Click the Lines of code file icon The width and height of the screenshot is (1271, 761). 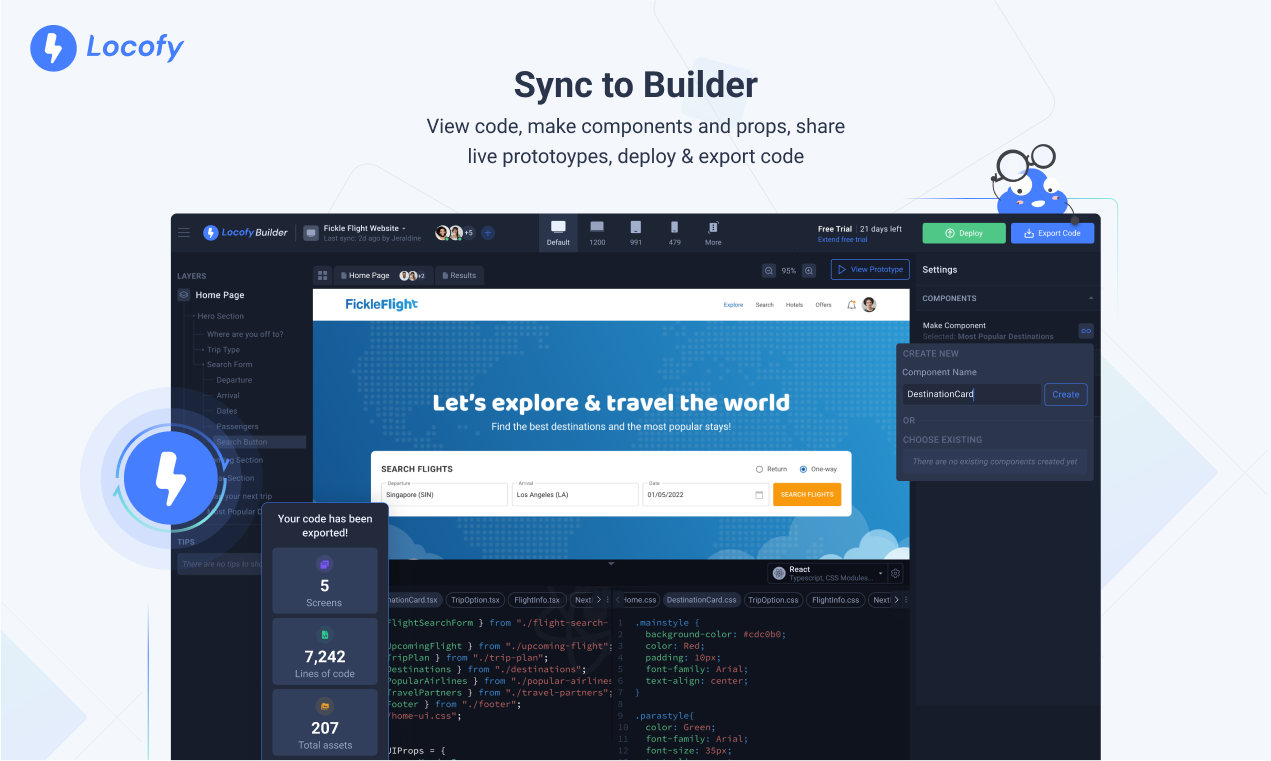coord(324,634)
